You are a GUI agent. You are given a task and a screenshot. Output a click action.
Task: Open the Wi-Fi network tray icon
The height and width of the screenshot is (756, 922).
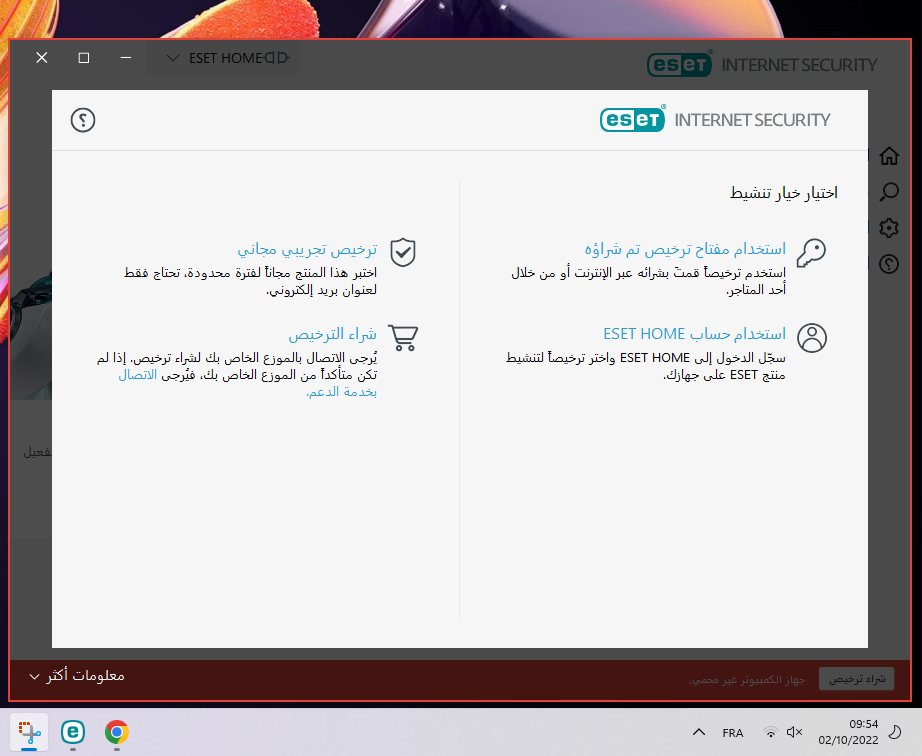click(x=770, y=732)
